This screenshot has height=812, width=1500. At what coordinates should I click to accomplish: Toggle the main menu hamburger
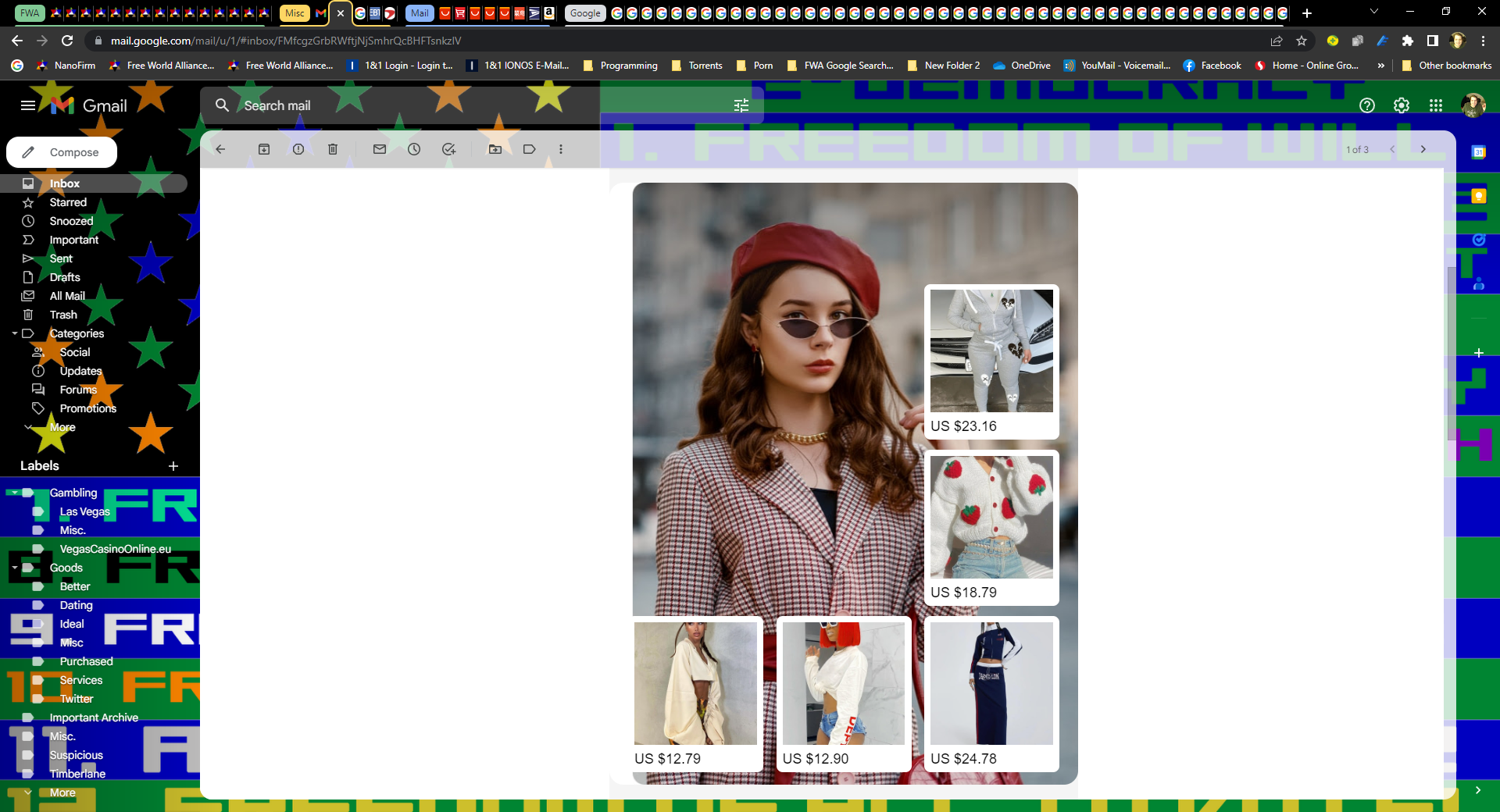(28, 105)
